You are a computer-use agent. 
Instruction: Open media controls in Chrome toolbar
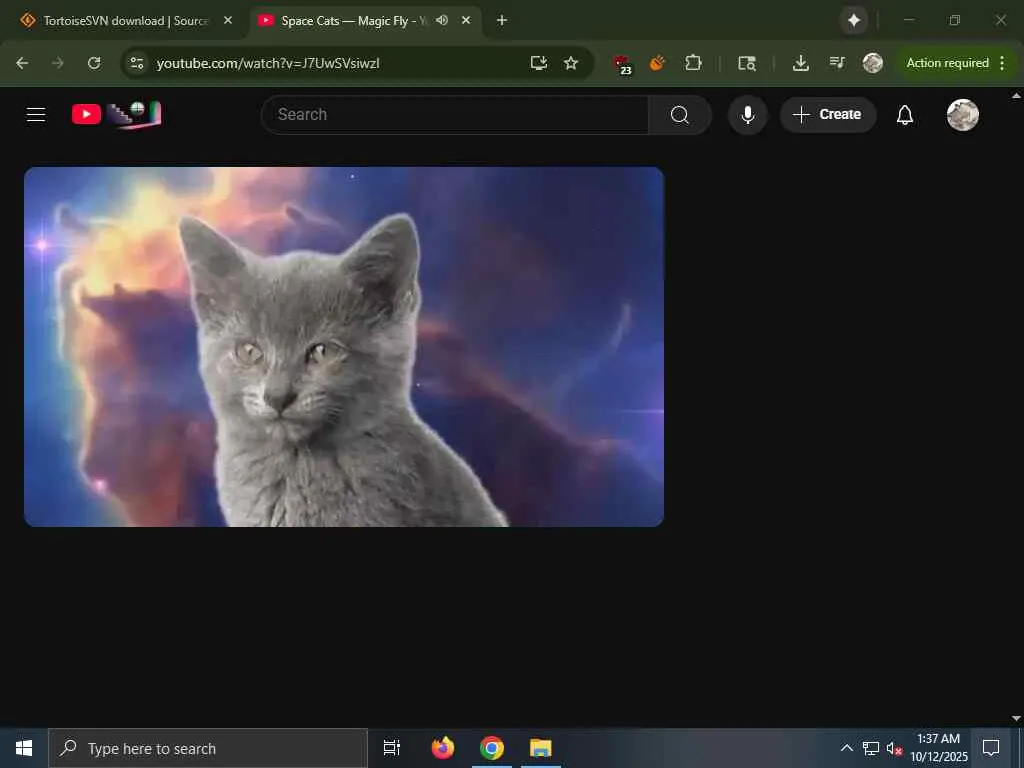(x=837, y=63)
